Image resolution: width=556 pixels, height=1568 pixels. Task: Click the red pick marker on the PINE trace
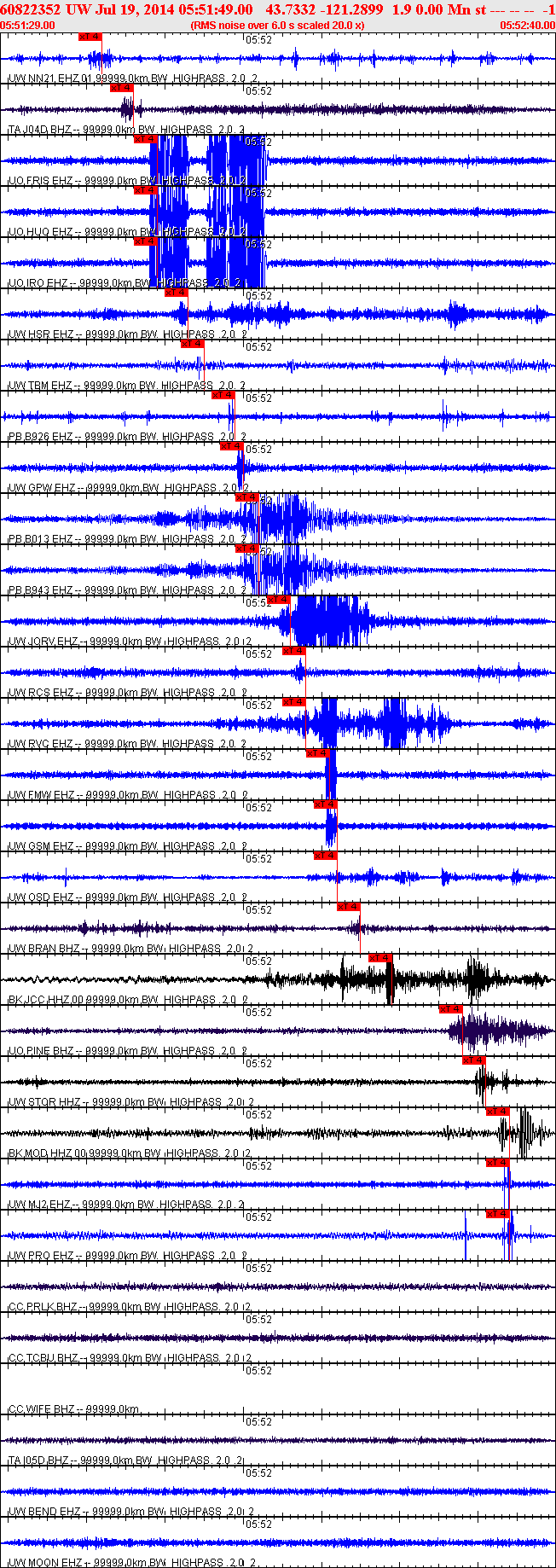[450, 1009]
